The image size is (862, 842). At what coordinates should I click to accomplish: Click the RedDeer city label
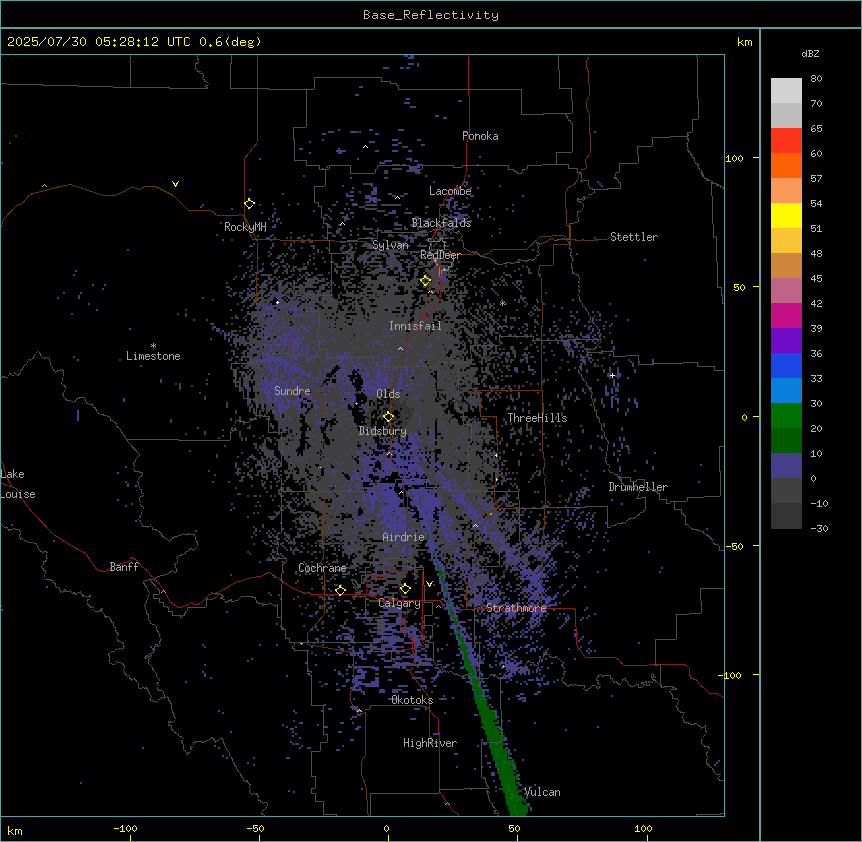click(440, 255)
